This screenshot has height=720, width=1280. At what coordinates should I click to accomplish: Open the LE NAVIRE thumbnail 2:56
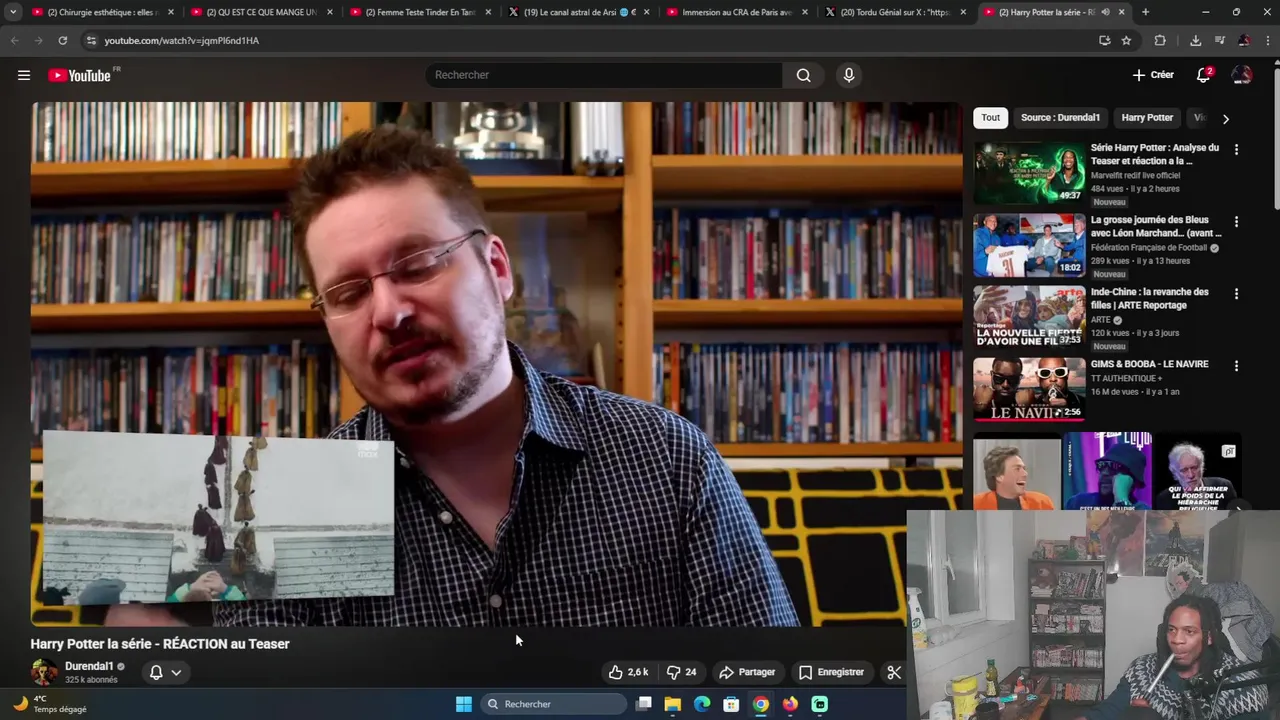[x=1029, y=389]
